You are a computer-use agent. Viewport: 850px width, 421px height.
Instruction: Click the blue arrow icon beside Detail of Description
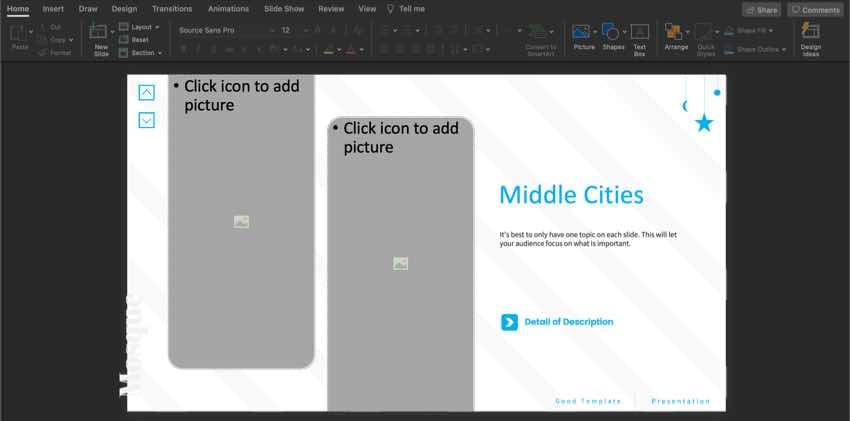[509, 322]
